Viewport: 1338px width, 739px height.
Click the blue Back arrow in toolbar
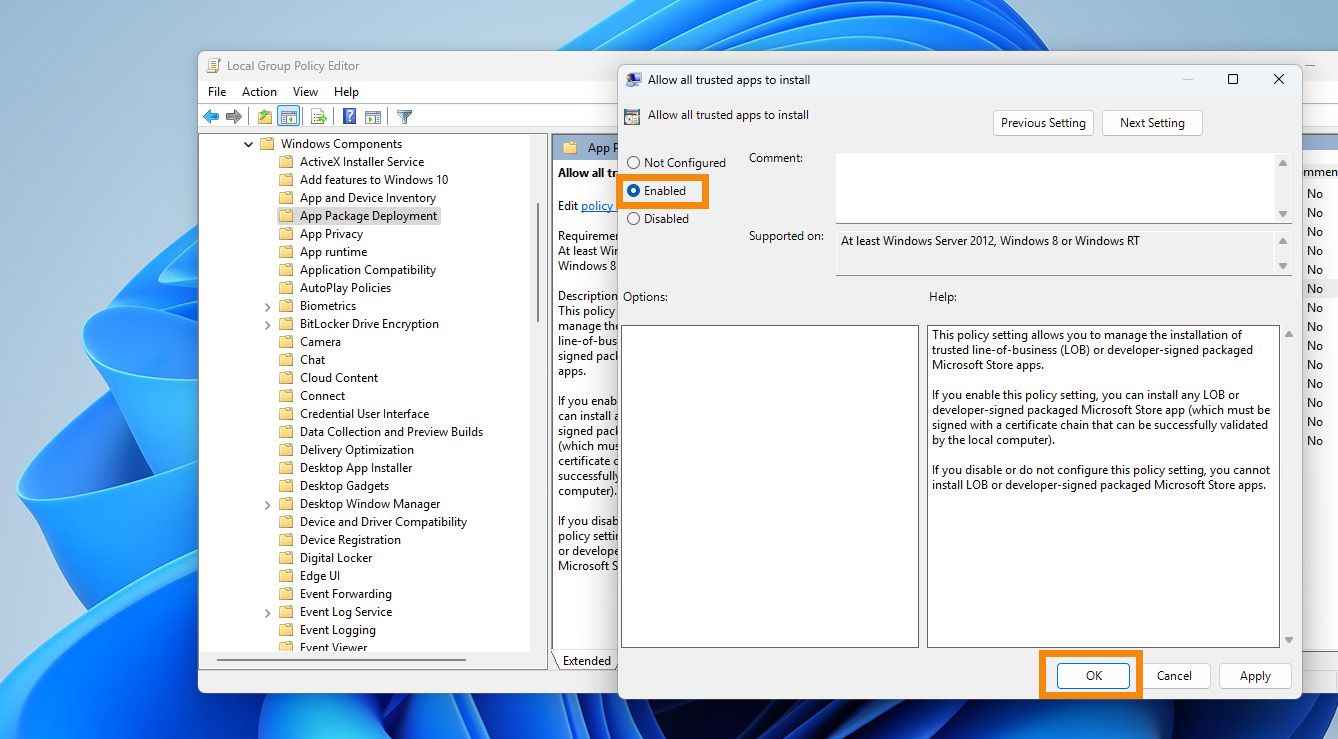coord(211,117)
